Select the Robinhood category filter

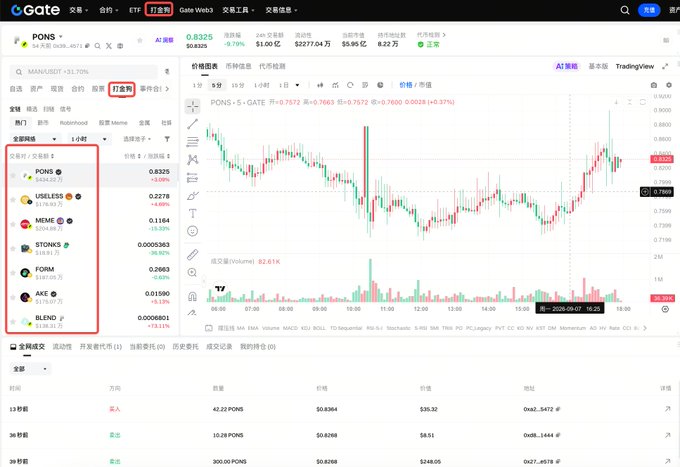[x=74, y=123]
